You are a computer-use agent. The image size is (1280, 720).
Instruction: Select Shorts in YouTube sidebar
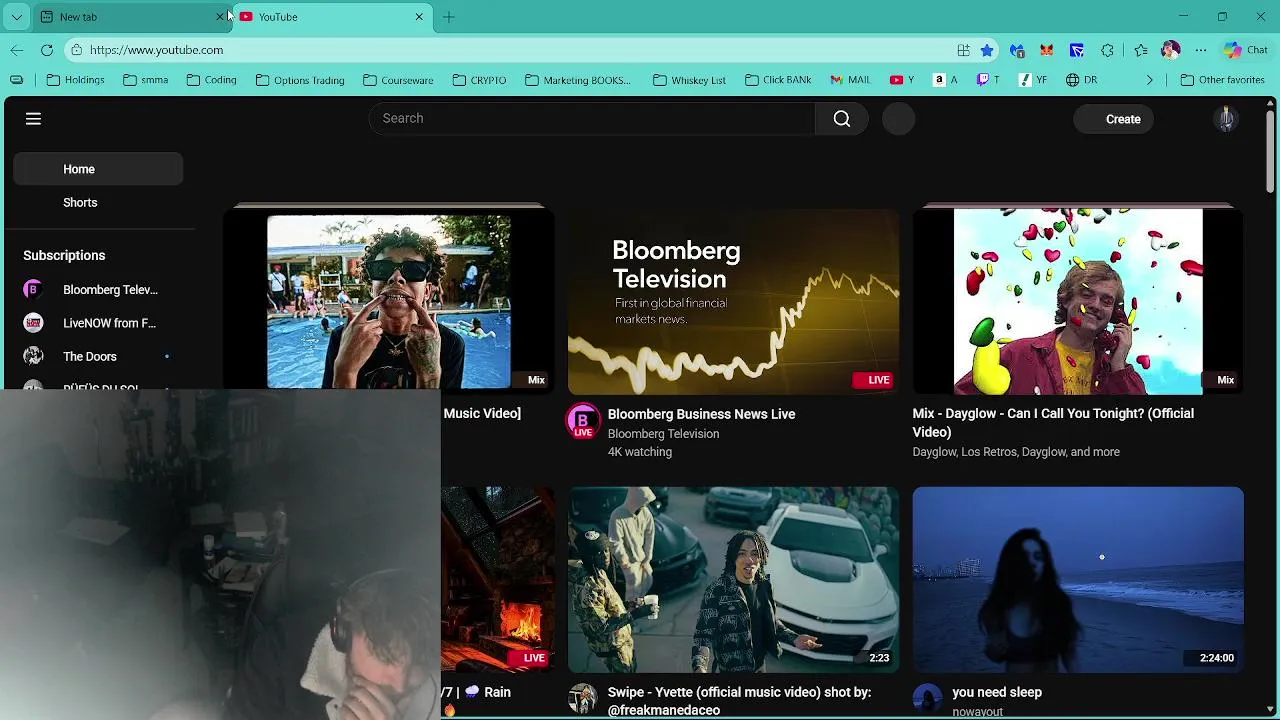click(x=98, y=202)
